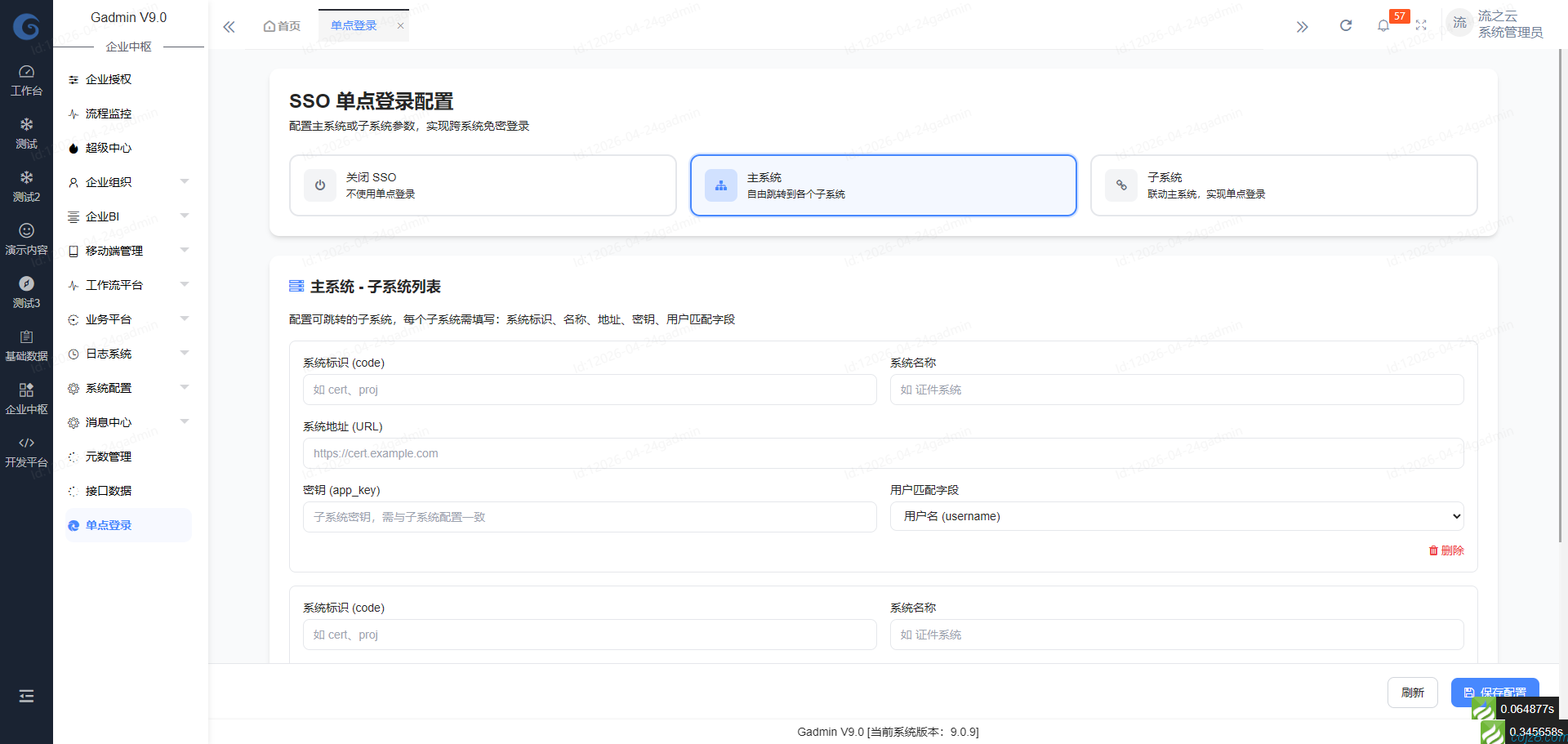Switch to the 首页 tab
The height and width of the screenshot is (744, 1568).
(x=282, y=25)
